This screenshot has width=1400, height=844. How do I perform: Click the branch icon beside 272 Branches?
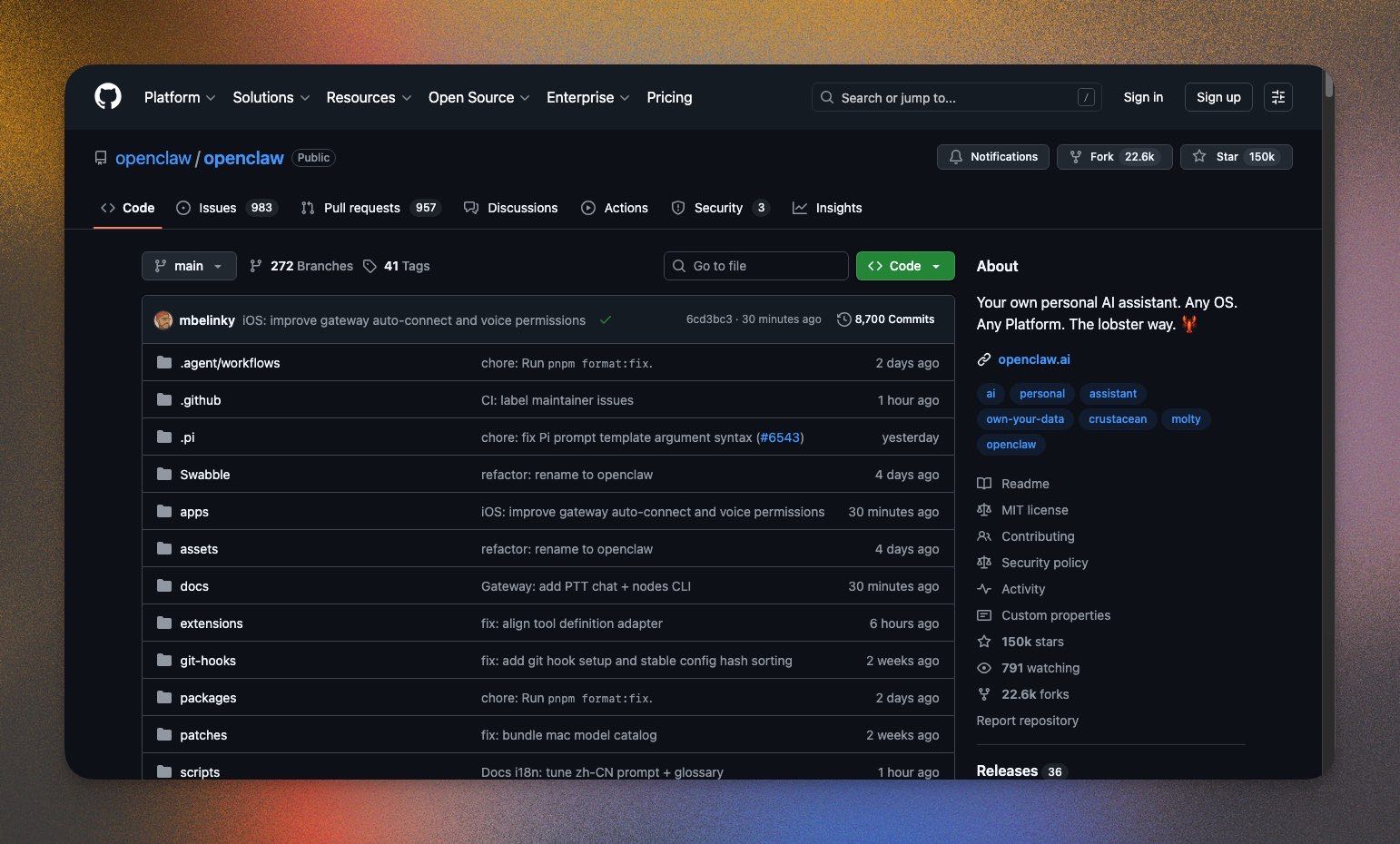[x=257, y=265]
